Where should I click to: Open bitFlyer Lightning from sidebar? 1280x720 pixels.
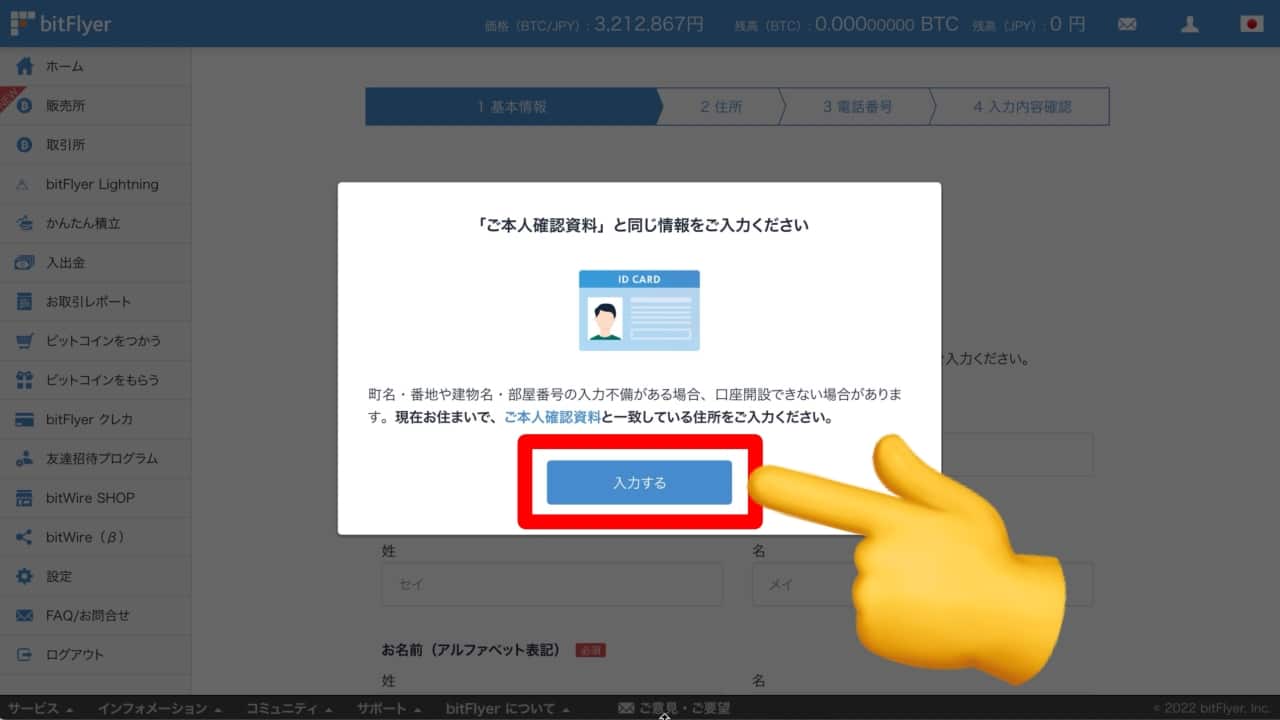[101, 184]
